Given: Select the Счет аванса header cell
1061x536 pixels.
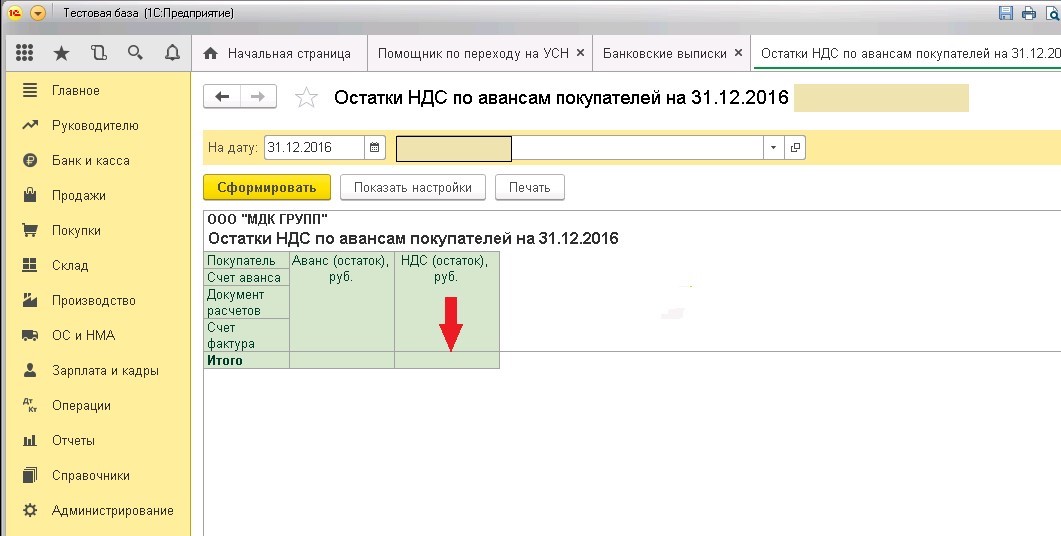Looking at the screenshot, I should [246, 277].
